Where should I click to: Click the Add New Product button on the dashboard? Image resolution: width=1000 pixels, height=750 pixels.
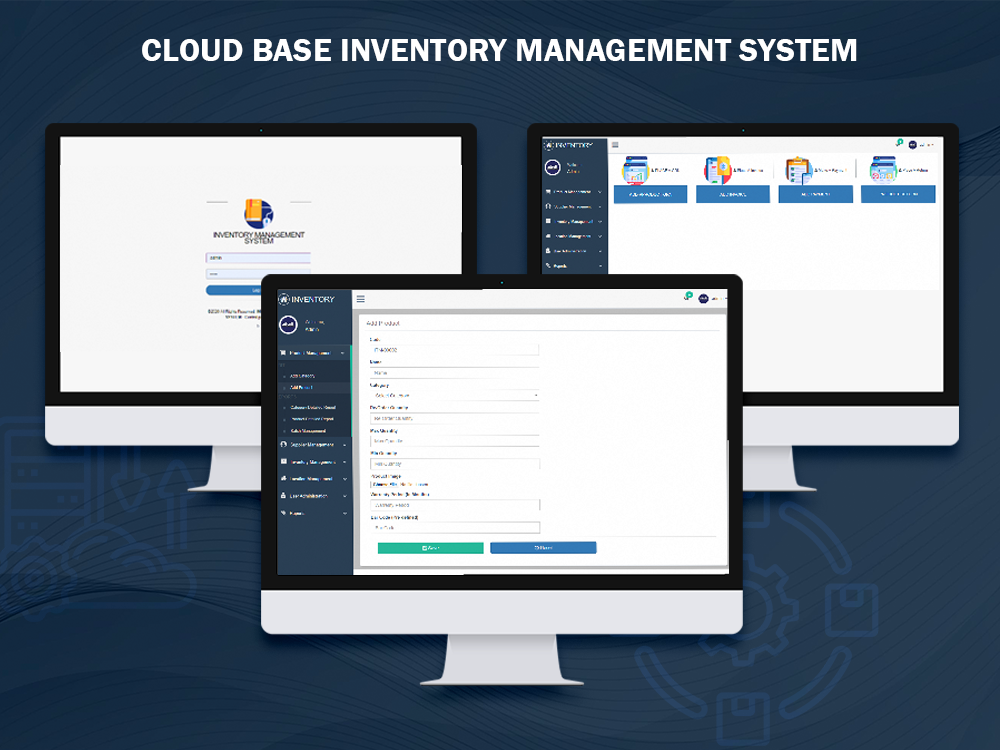point(650,194)
